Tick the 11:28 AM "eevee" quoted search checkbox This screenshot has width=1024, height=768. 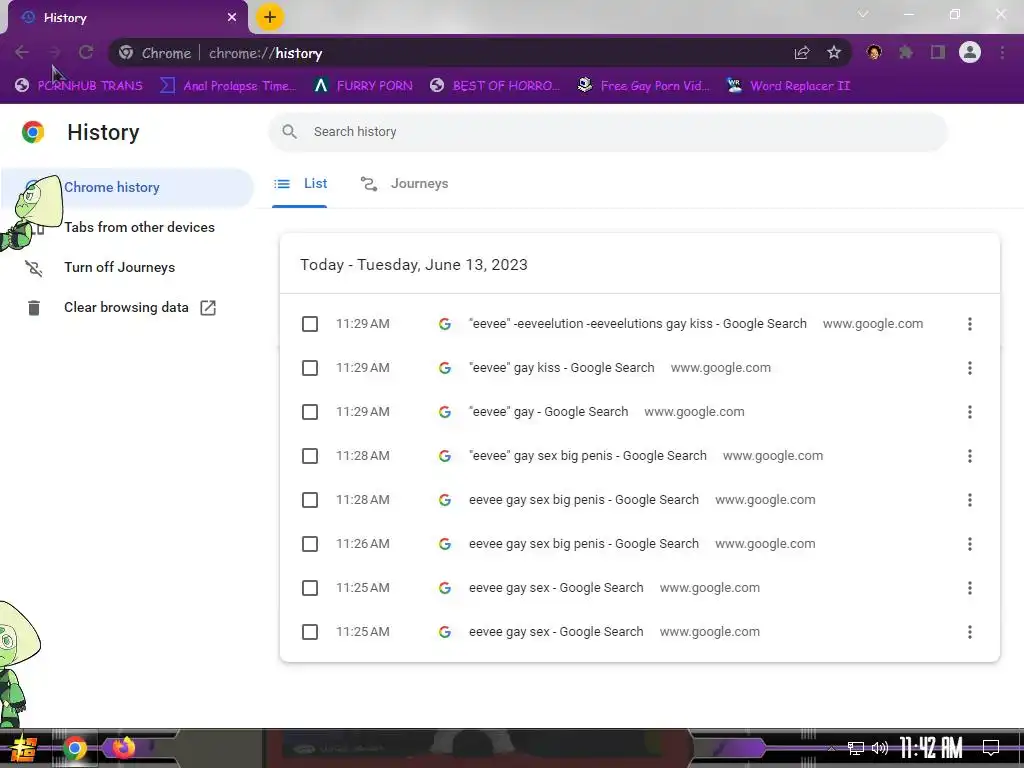click(x=310, y=456)
